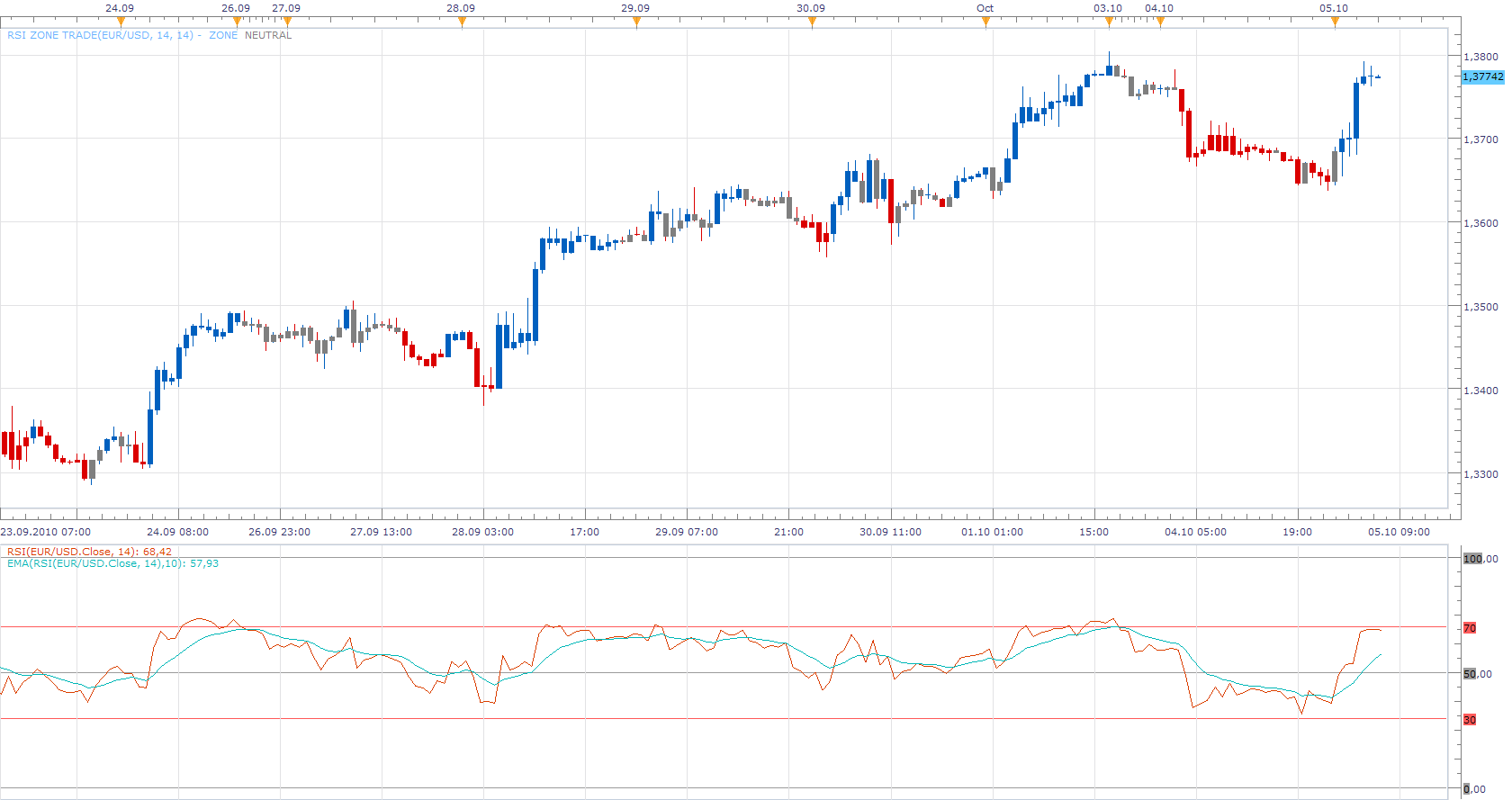Click the 1,3600 price scale label
The image size is (1512, 800).
(x=1480, y=223)
